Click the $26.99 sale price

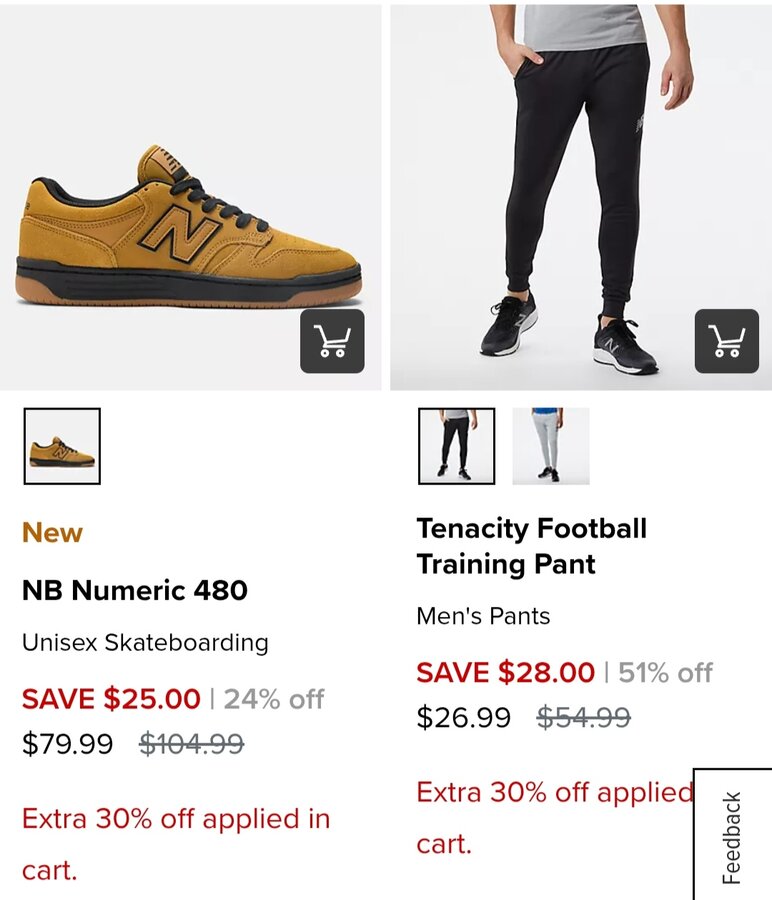pos(463,718)
